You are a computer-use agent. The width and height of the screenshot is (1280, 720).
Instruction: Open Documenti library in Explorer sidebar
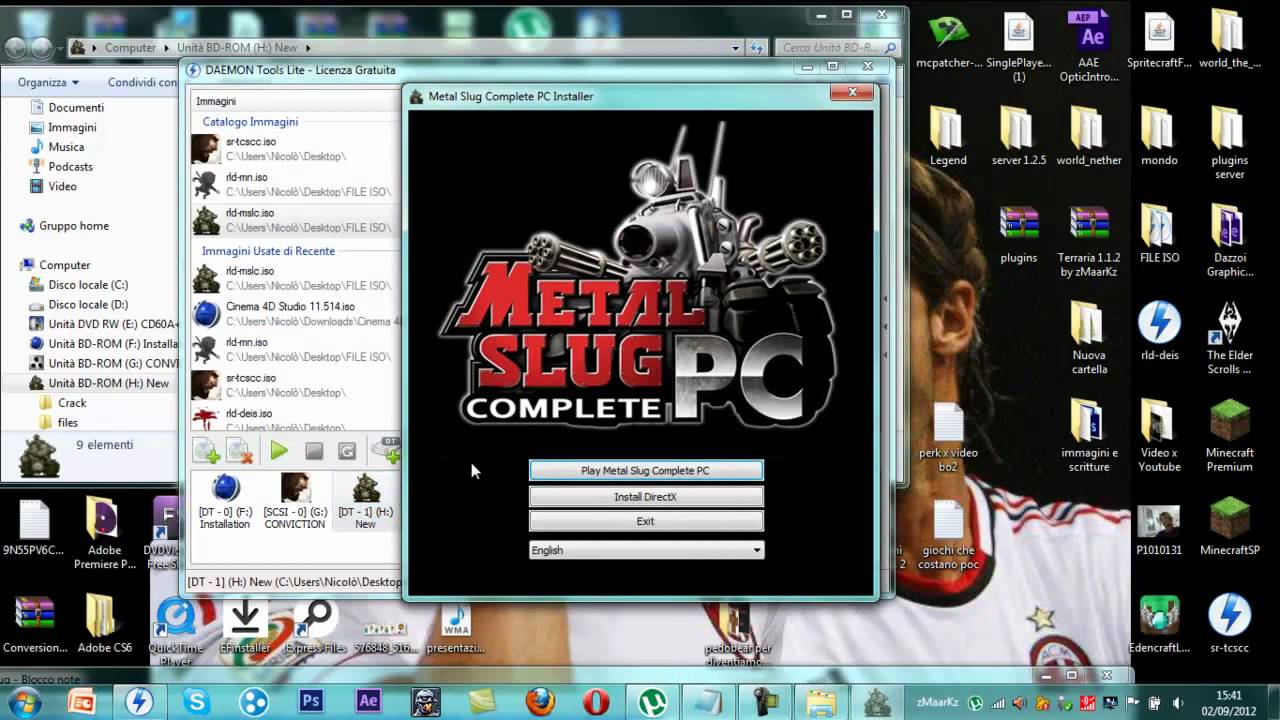coord(76,107)
